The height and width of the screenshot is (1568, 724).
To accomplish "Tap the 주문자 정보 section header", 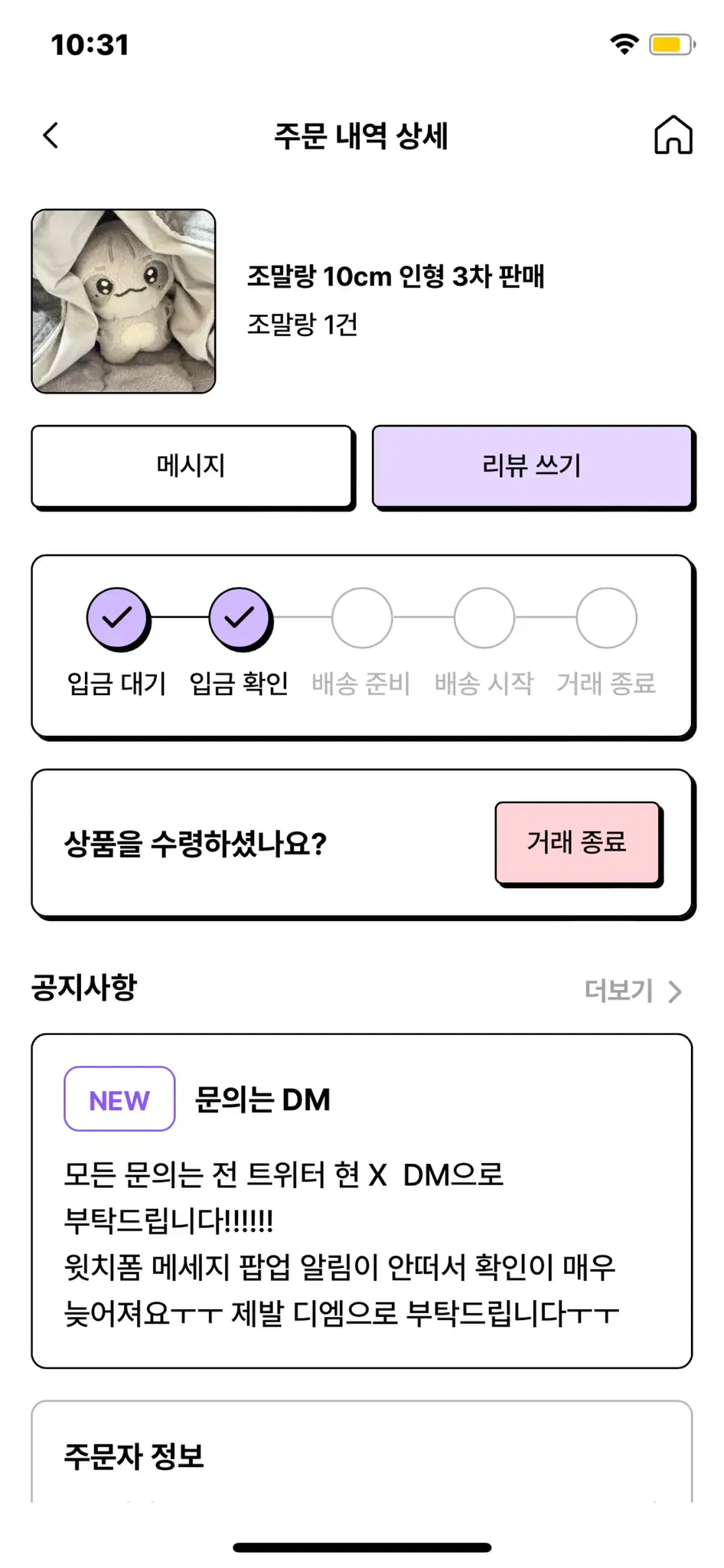I will pyautogui.click(x=133, y=1456).
